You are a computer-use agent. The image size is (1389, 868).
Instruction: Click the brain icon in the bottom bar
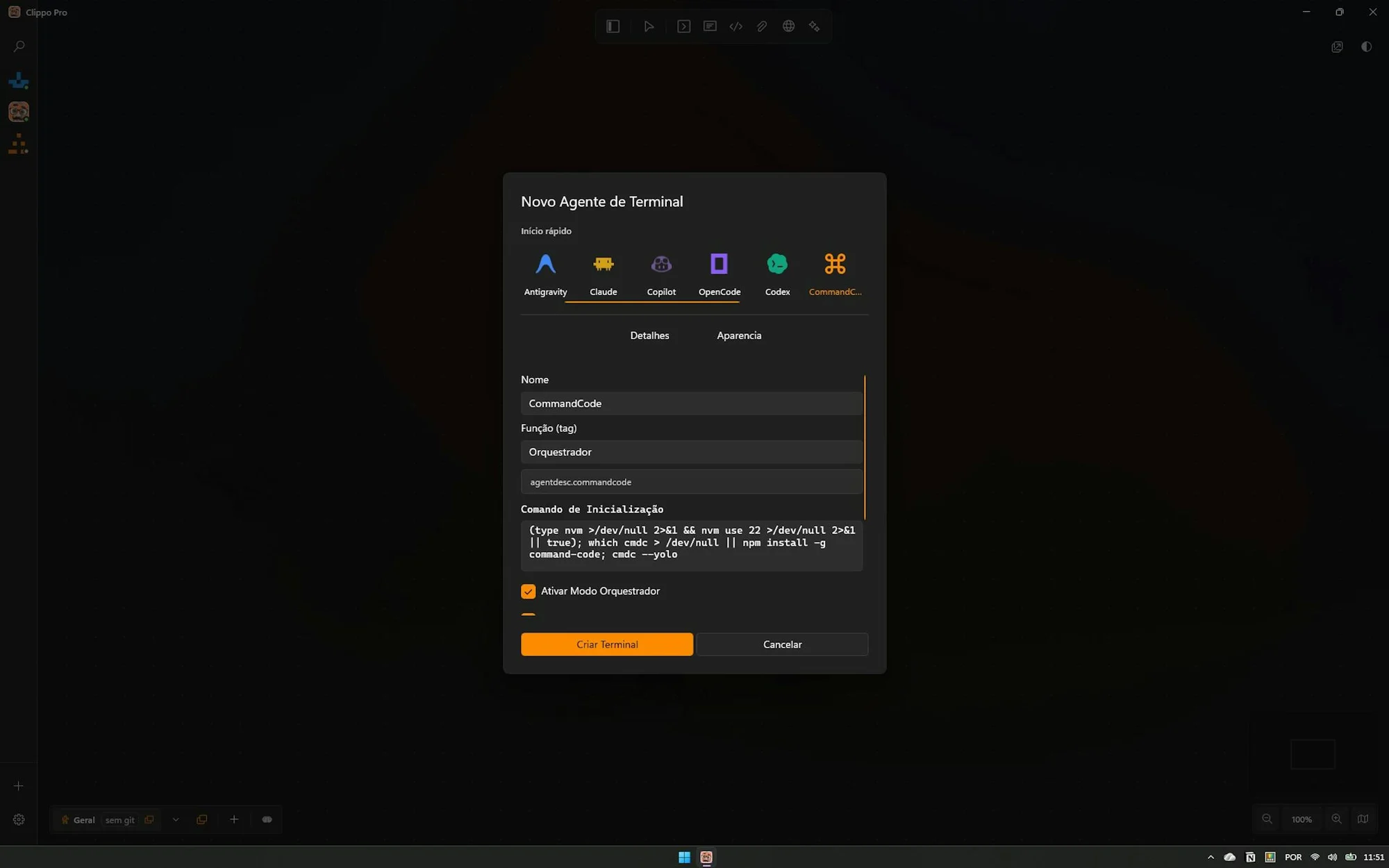click(x=267, y=819)
